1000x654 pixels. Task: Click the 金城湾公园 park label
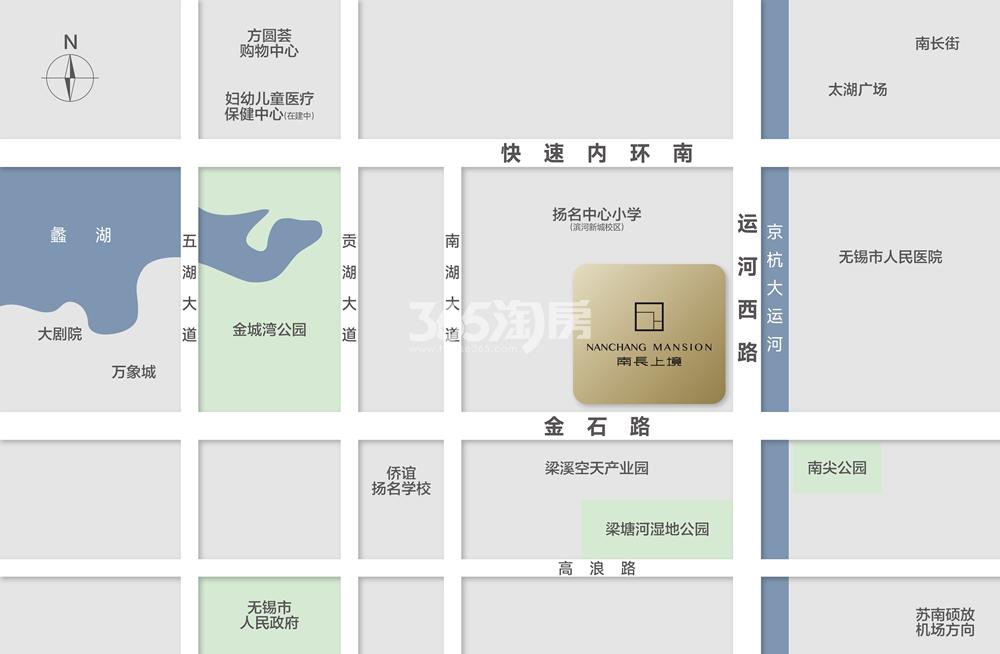(269, 330)
